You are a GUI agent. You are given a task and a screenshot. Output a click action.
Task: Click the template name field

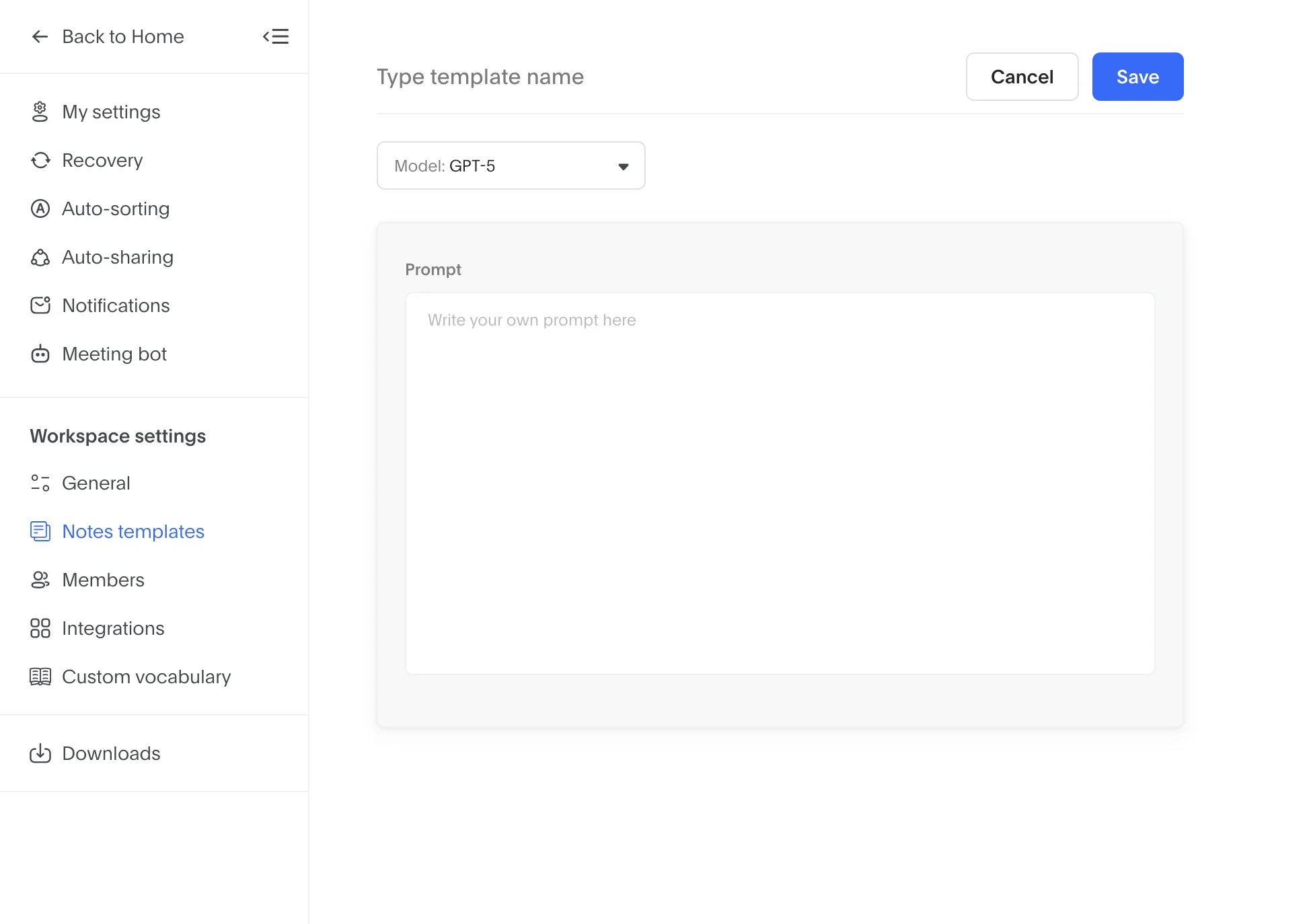480,77
